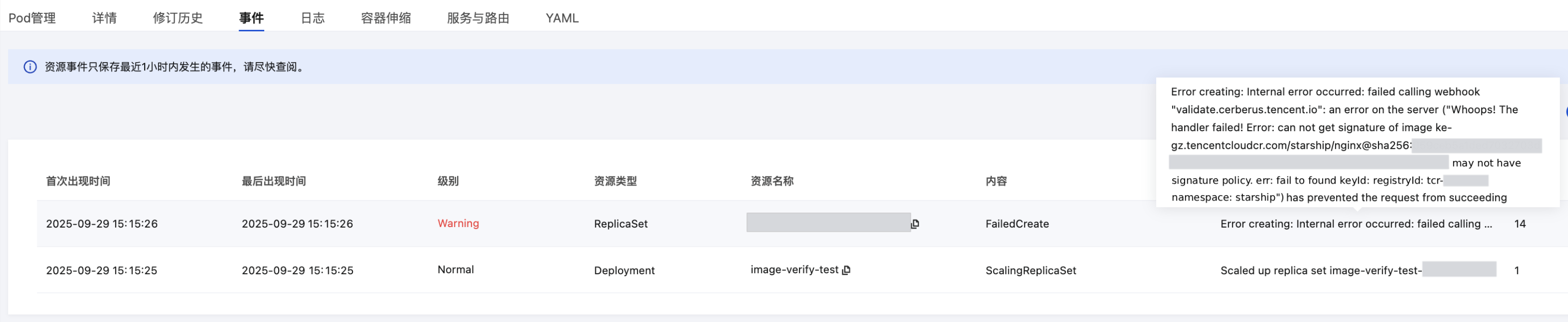Click the 资源类型 column header

point(615,181)
